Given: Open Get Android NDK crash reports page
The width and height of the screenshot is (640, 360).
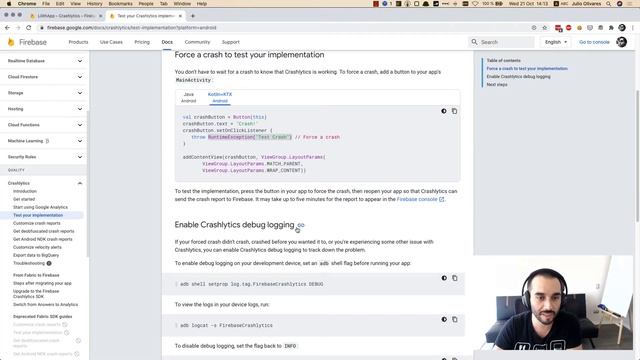Looking at the screenshot, I should pyautogui.click(x=43, y=239).
